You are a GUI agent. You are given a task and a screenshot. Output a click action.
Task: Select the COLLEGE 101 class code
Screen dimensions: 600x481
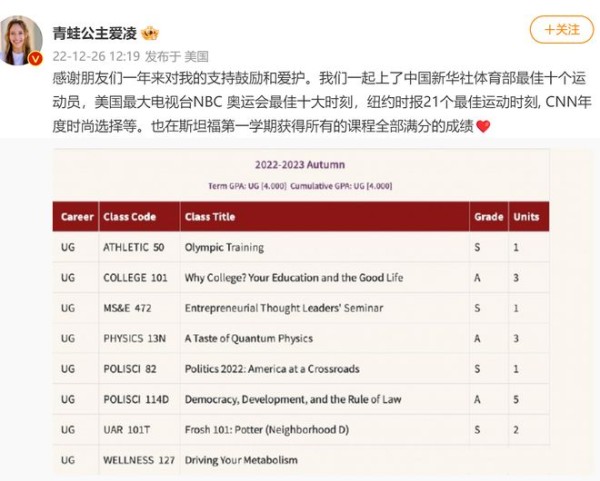tap(135, 278)
